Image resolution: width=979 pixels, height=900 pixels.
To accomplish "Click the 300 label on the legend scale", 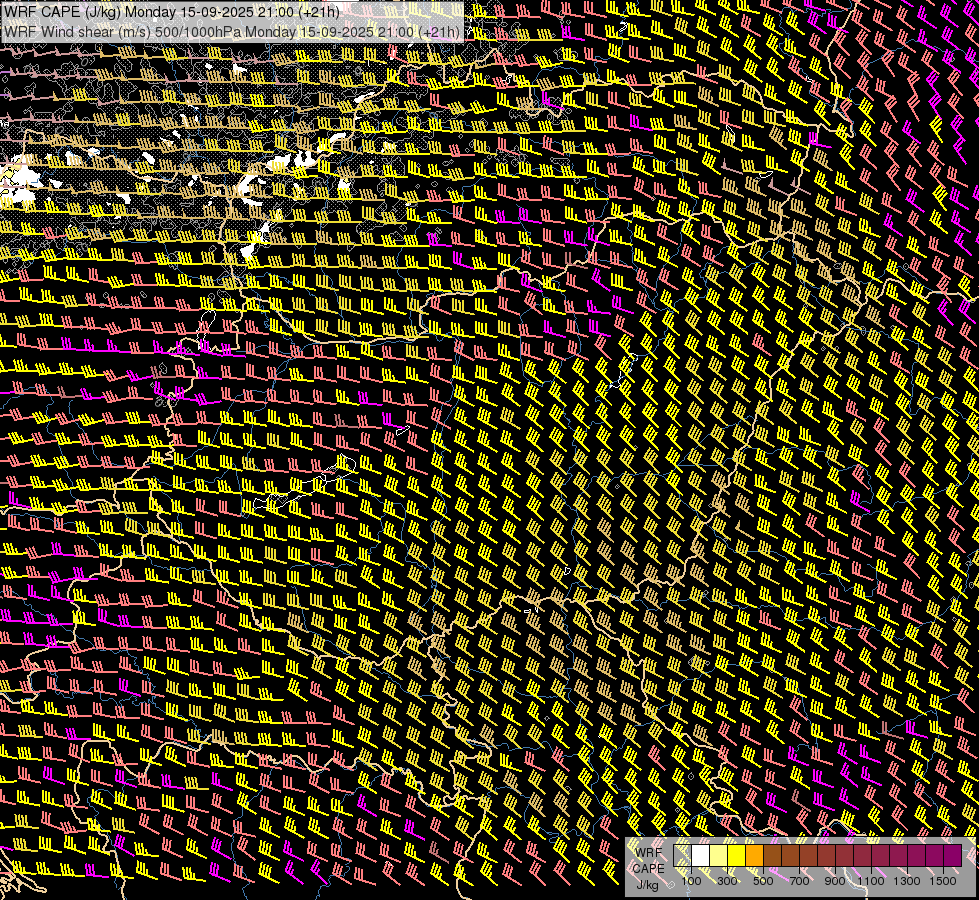I will tap(727, 881).
